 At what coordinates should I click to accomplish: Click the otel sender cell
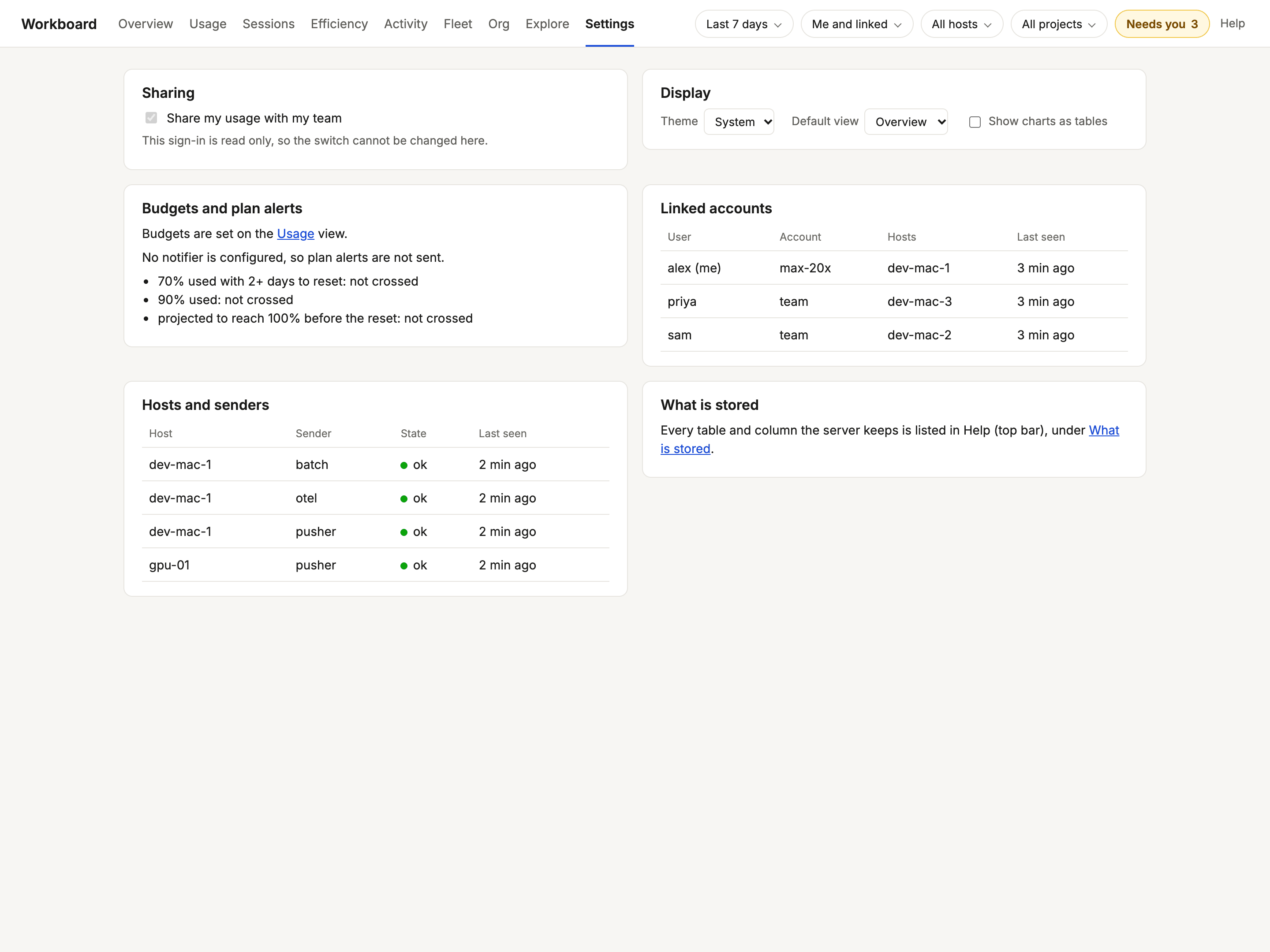click(x=306, y=498)
